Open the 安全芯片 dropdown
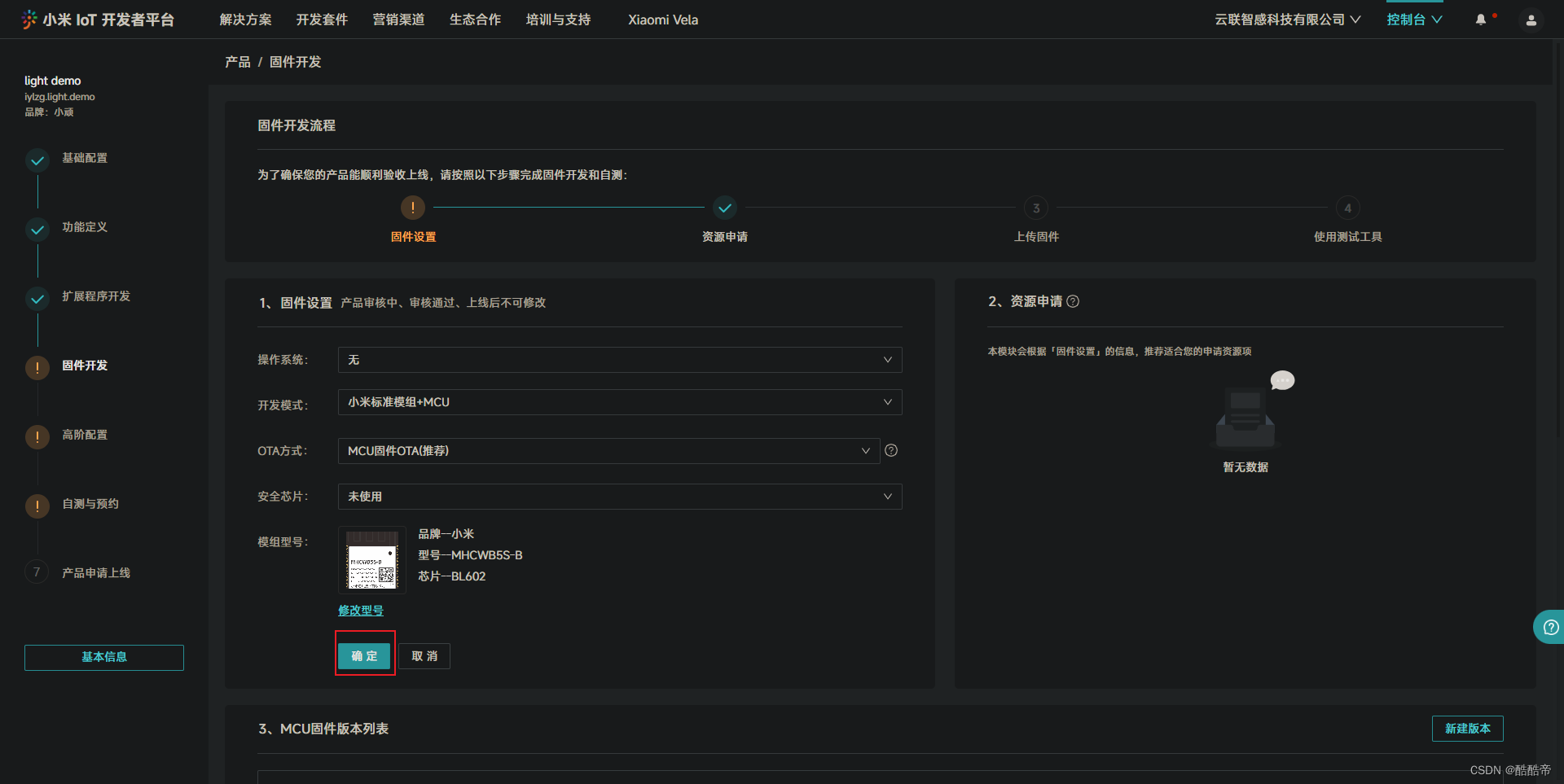The width and height of the screenshot is (1564, 784). [x=620, y=497]
